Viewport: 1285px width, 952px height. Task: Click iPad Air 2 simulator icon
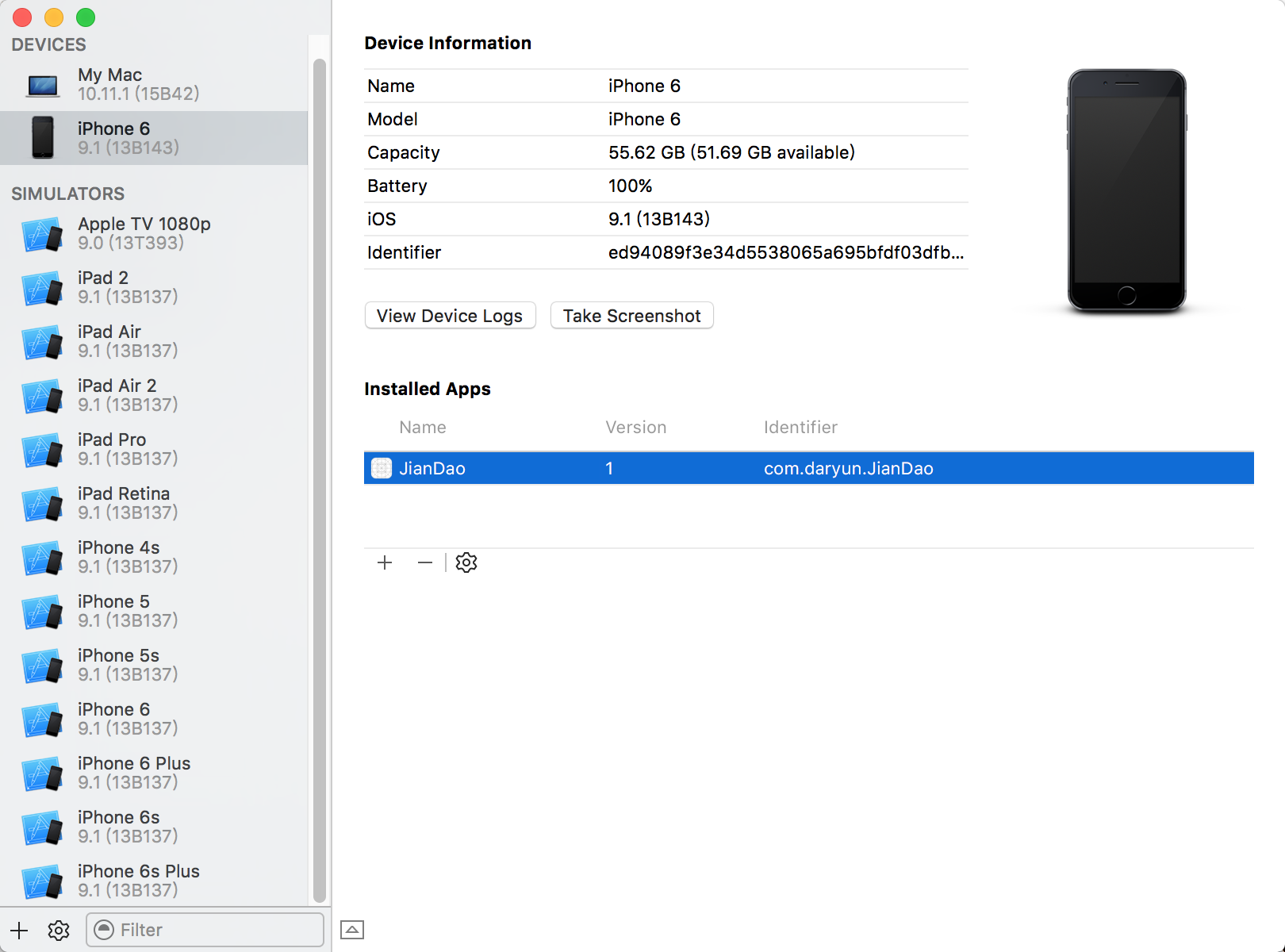(x=43, y=396)
